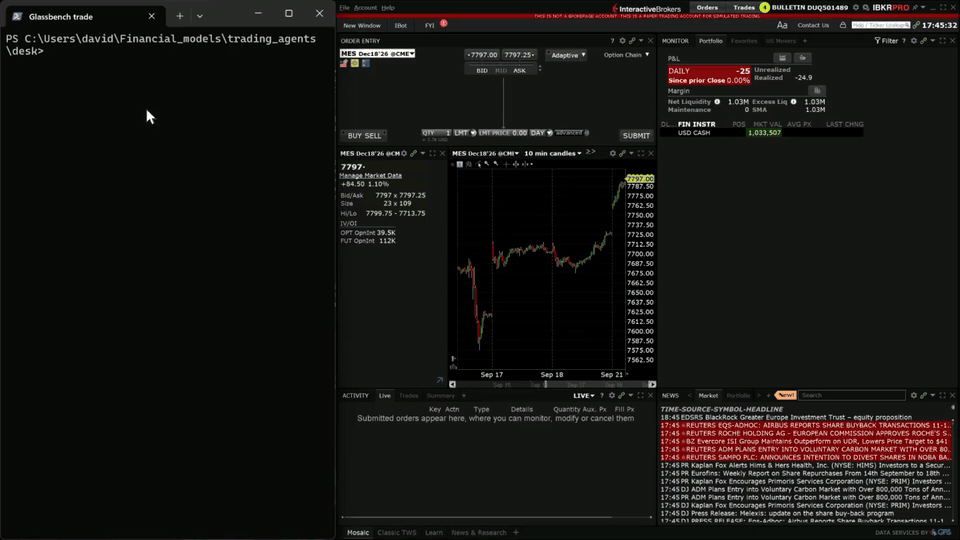Click the font size Aa icon
960x540 pixels.
click(x=782, y=25)
